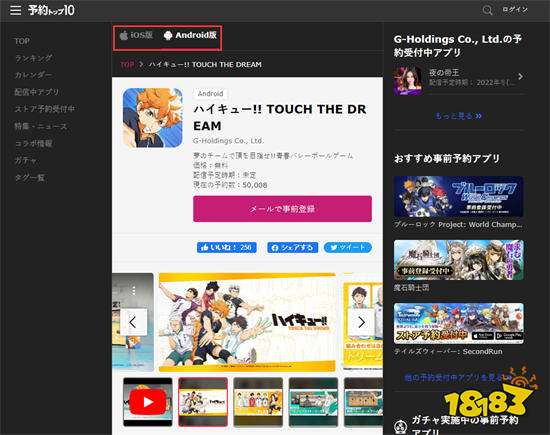
Task: Click the Facebook シェアする button
Action: tap(293, 247)
